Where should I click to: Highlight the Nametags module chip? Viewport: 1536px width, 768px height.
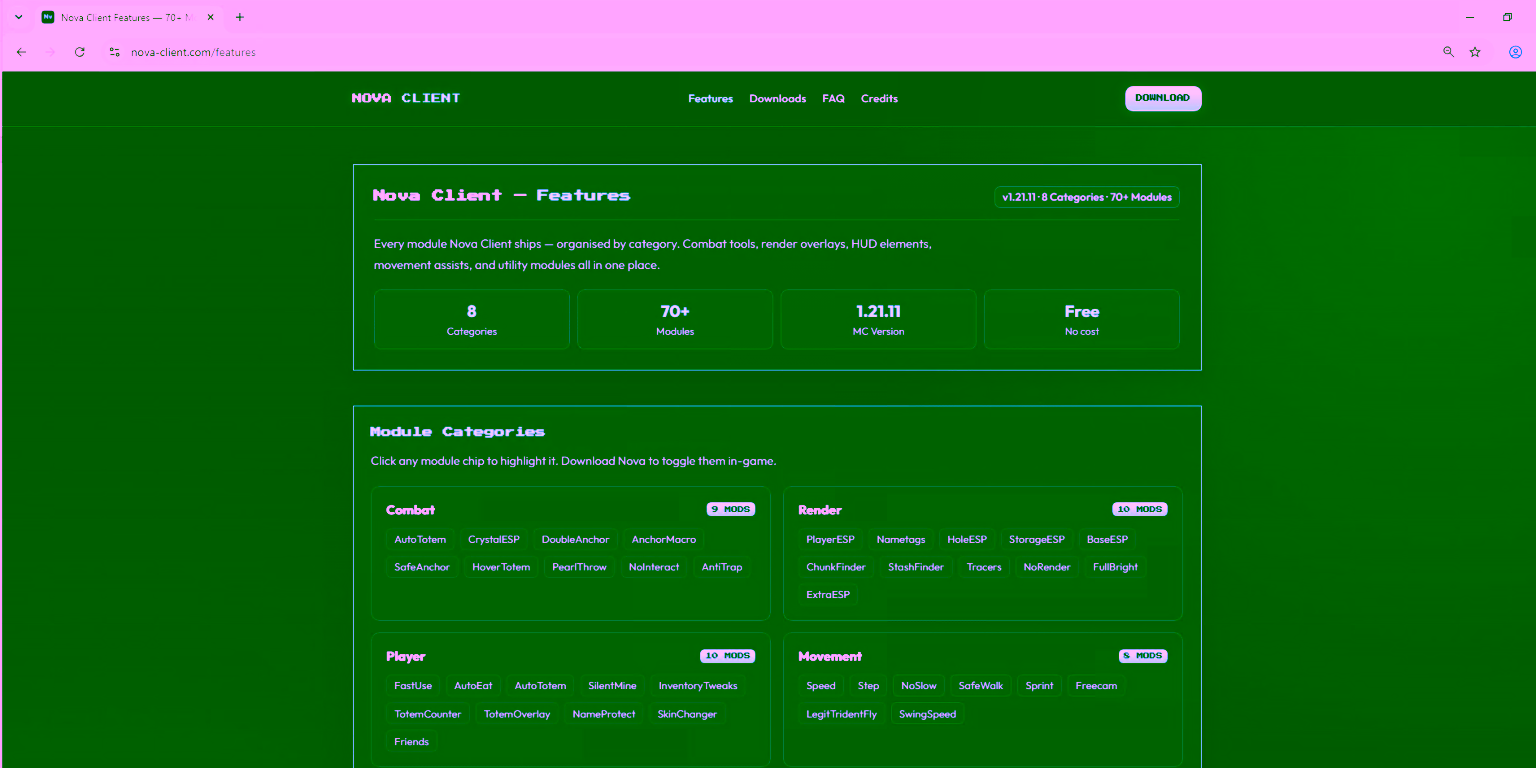[x=901, y=540]
